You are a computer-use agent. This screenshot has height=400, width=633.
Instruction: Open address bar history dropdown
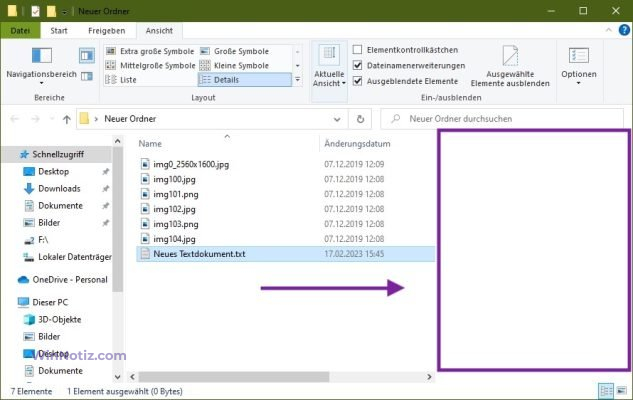click(x=337, y=119)
